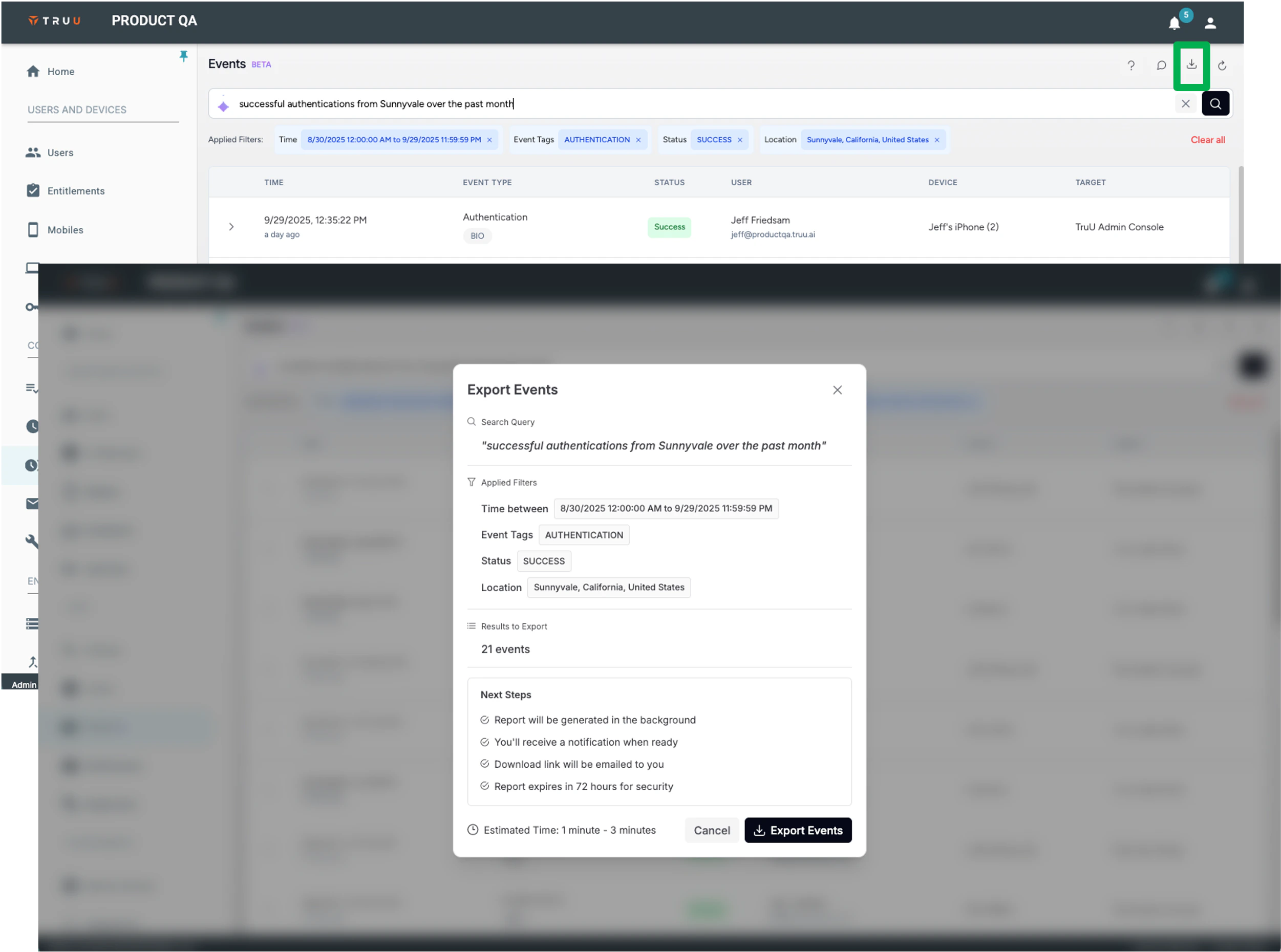Run the search with the magnifier icon

1216,104
